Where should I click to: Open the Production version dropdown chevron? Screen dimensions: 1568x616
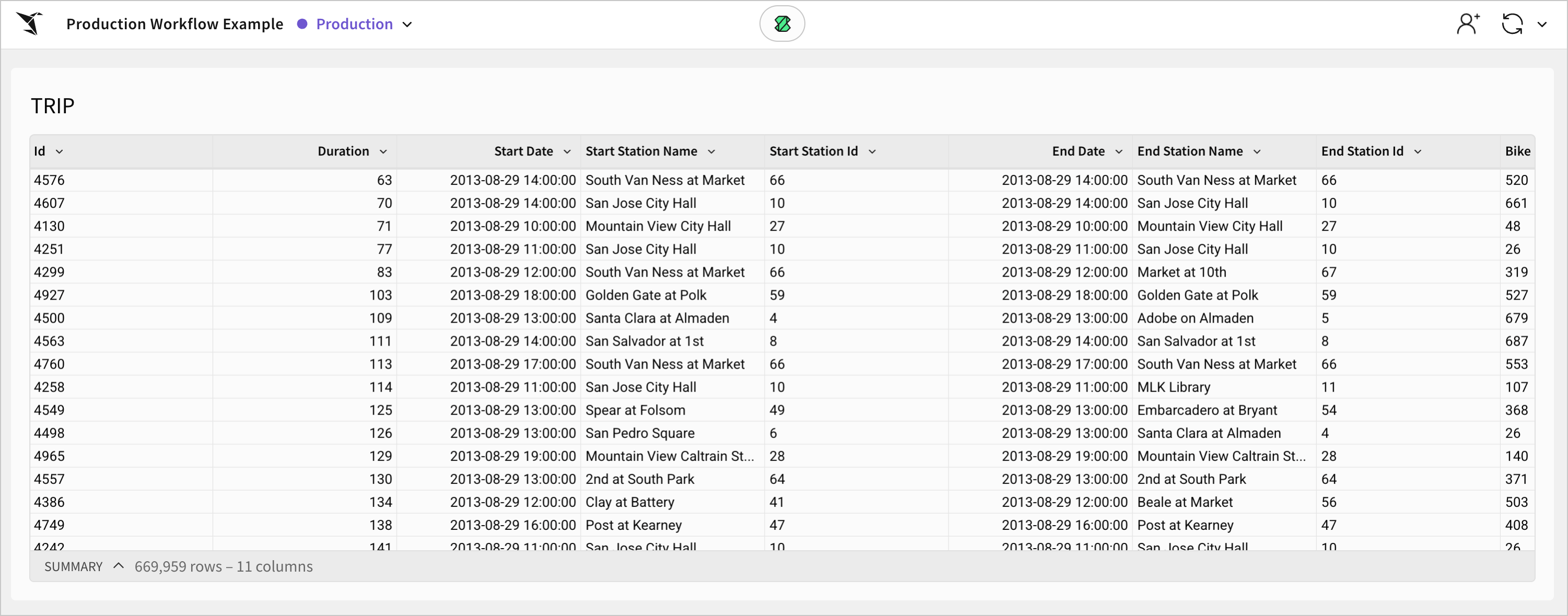click(x=407, y=25)
